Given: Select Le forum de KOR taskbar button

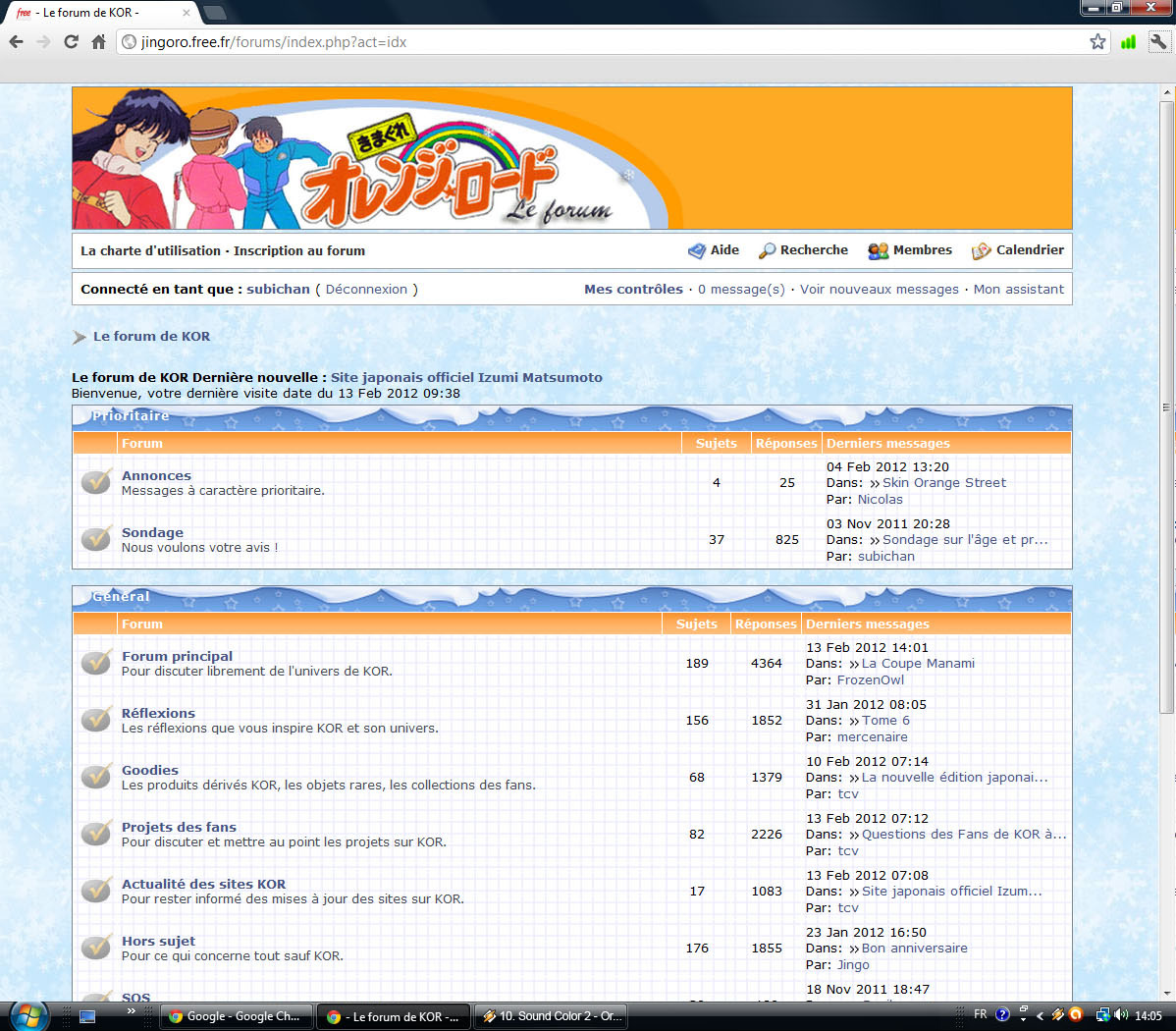Looking at the screenshot, I should [395, 1016].
